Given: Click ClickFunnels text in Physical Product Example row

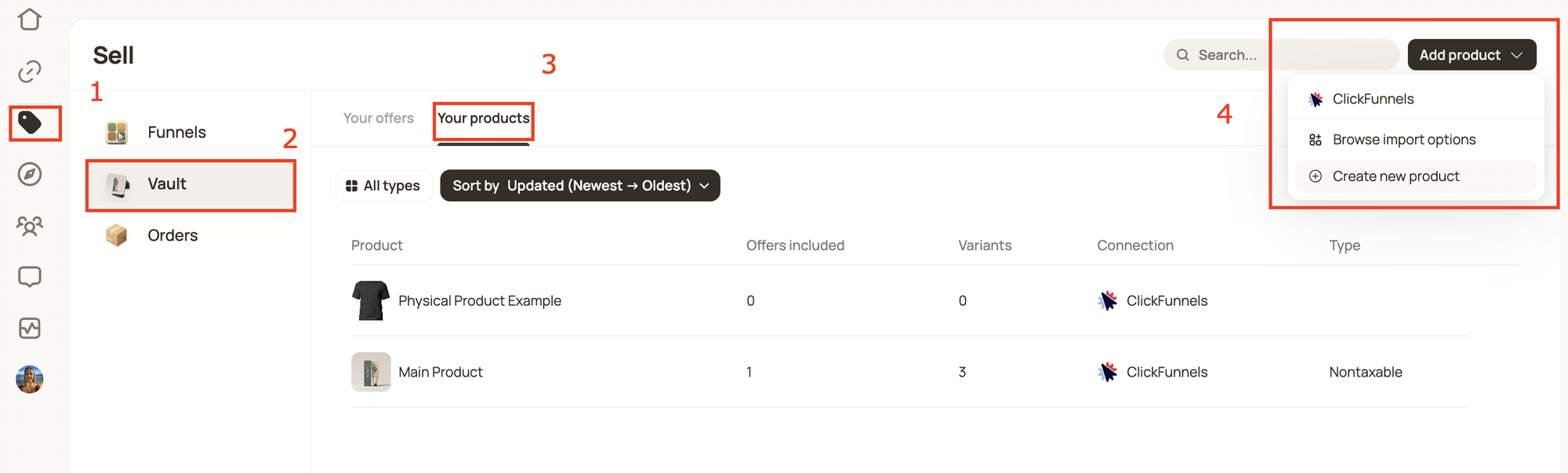Looking at the screenshot, I should coord(1167,301).
